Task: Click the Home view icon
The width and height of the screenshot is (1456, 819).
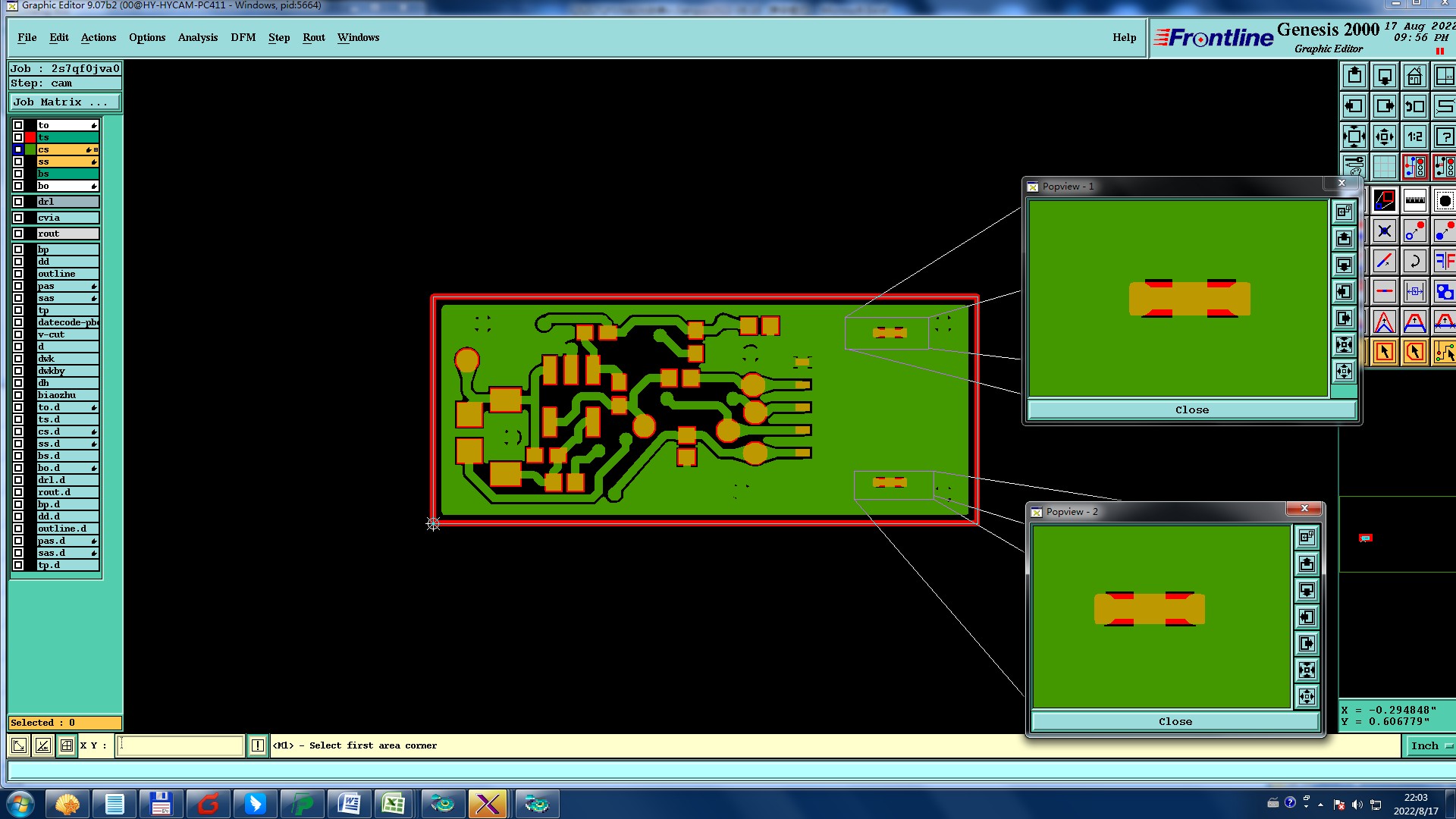Action: coord(1414,77)
